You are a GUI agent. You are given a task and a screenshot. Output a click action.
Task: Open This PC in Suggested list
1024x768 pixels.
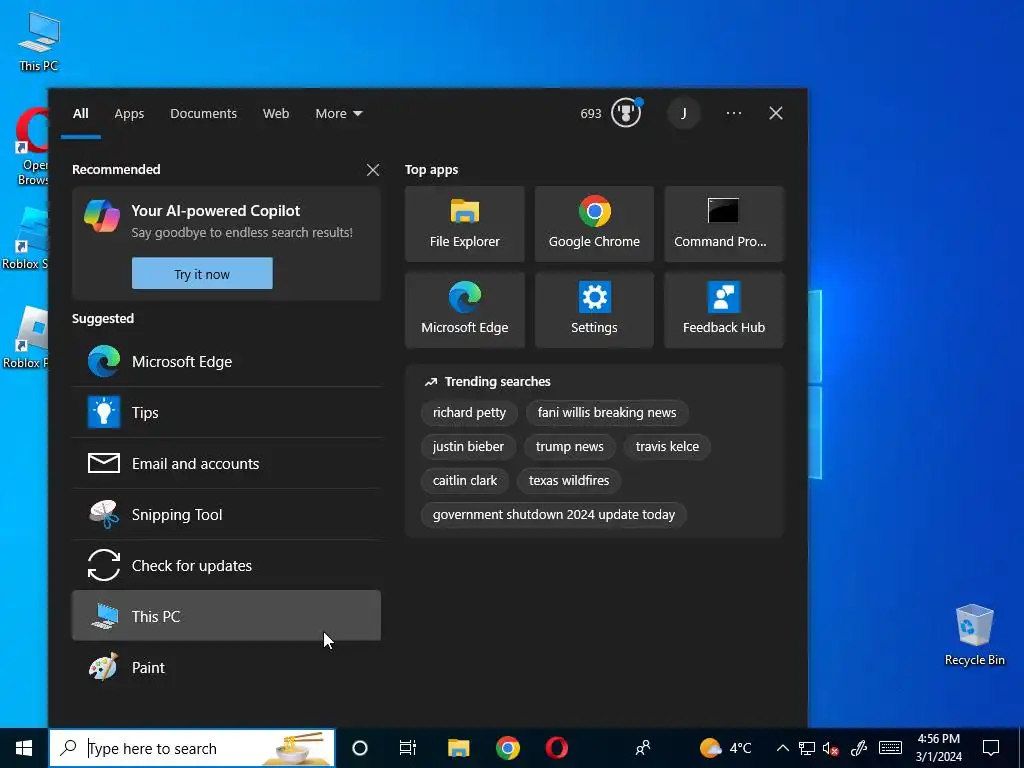[x=226, y=616]
